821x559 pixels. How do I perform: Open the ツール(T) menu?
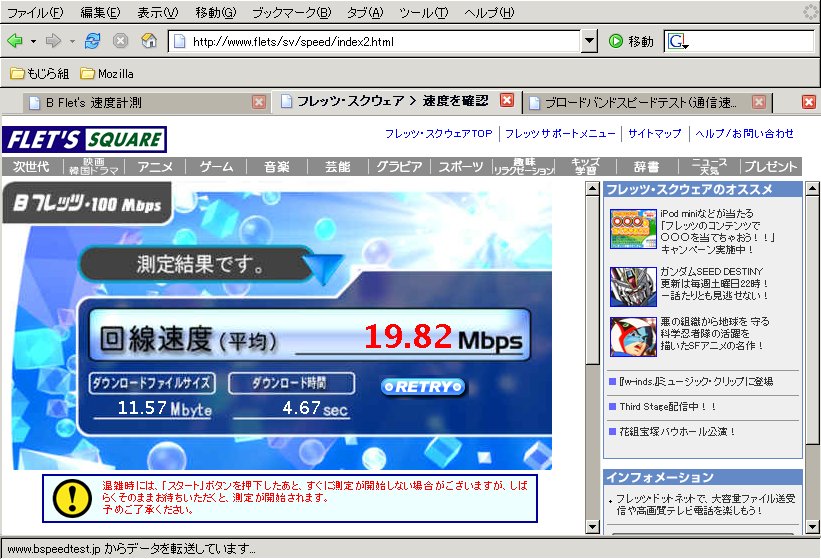click(424, 13)
